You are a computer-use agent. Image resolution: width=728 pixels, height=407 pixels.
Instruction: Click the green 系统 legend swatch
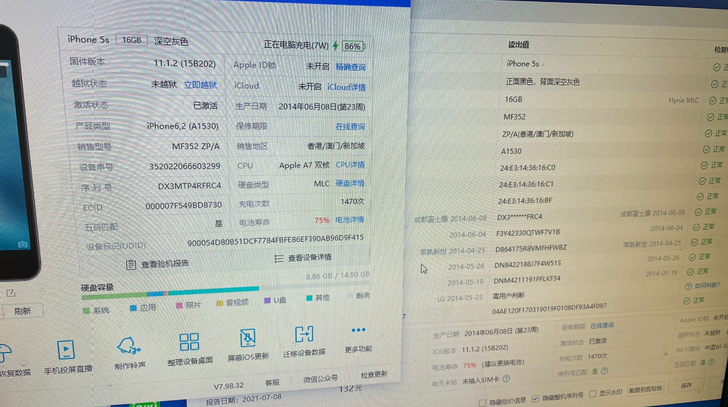[x=86, y=310]
